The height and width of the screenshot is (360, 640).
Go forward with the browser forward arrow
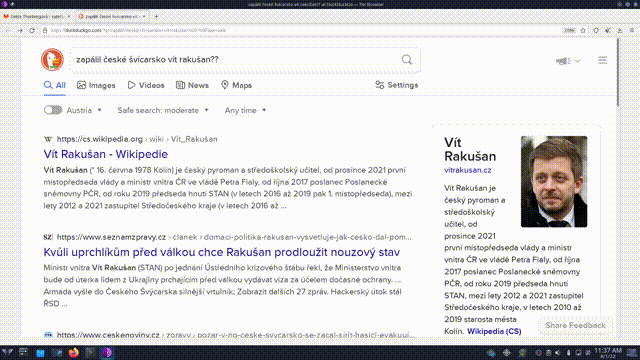tap(20, 31)
